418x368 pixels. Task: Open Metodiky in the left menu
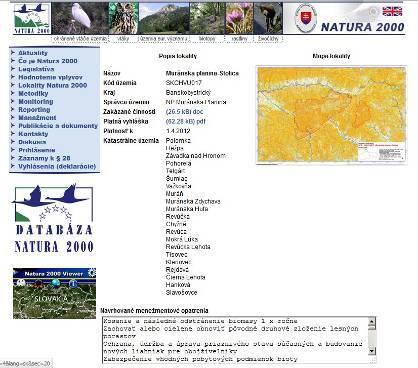(x=33, y=93)
